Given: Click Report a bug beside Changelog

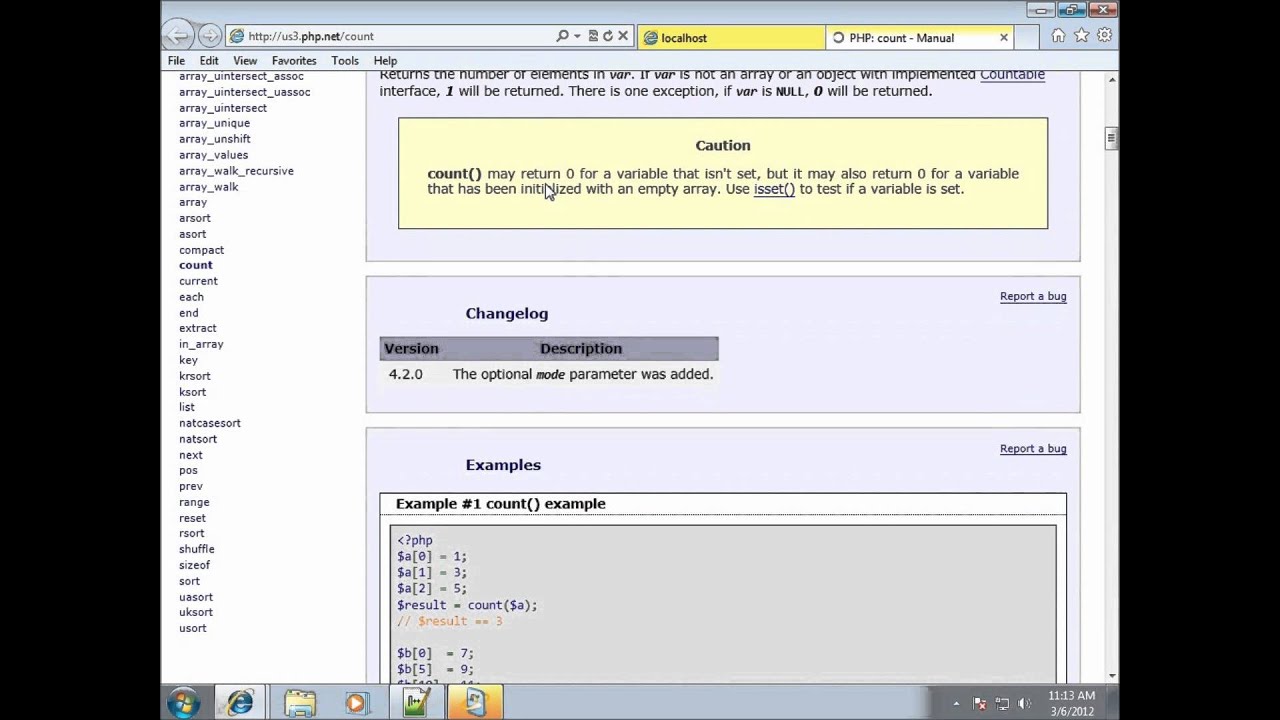Looking at the screenshot, I should (x=1033, y=296).
